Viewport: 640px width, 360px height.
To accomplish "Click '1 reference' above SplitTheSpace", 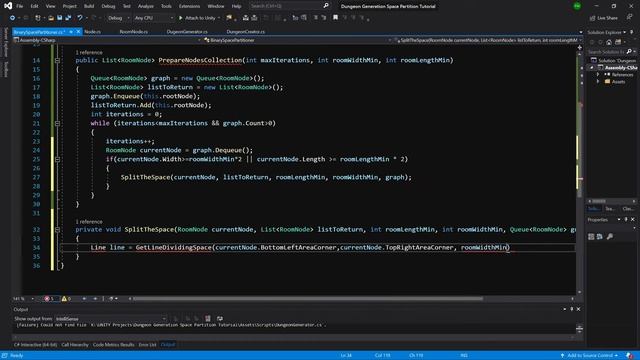I will tap(89, 222).
